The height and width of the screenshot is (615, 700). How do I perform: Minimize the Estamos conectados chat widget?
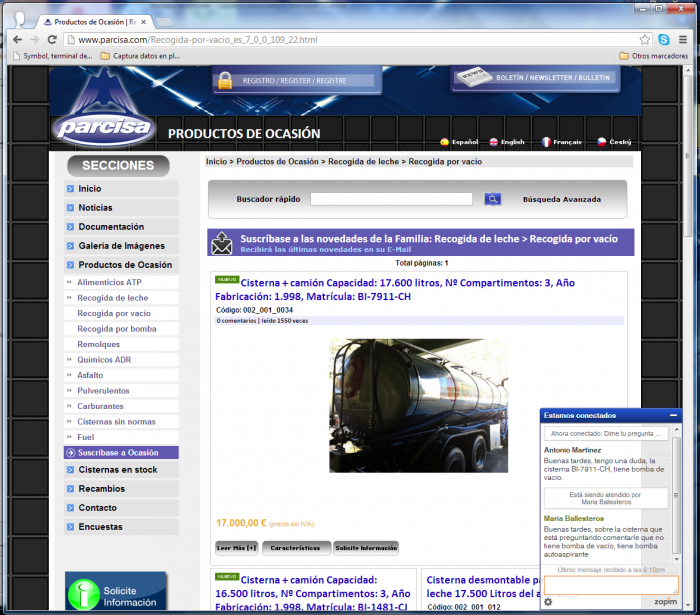[x=673, y=415]
